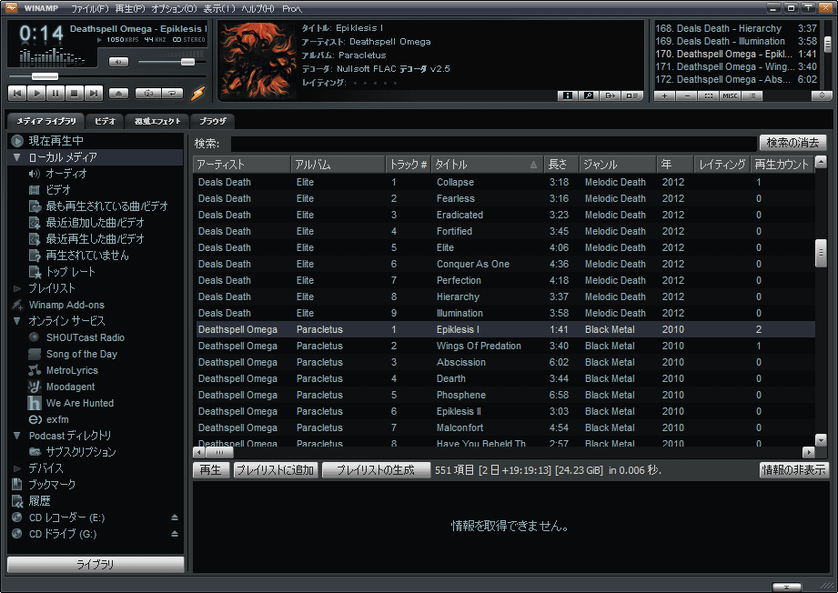Open podcast Subscriptions (サブスクリプション)
Image resolution: width=838 pixels, height=593 pixels.
(81, 452)
